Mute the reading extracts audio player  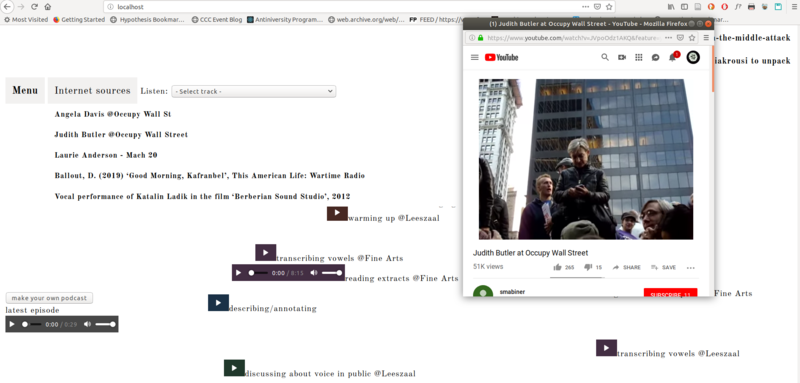(314, 273)
